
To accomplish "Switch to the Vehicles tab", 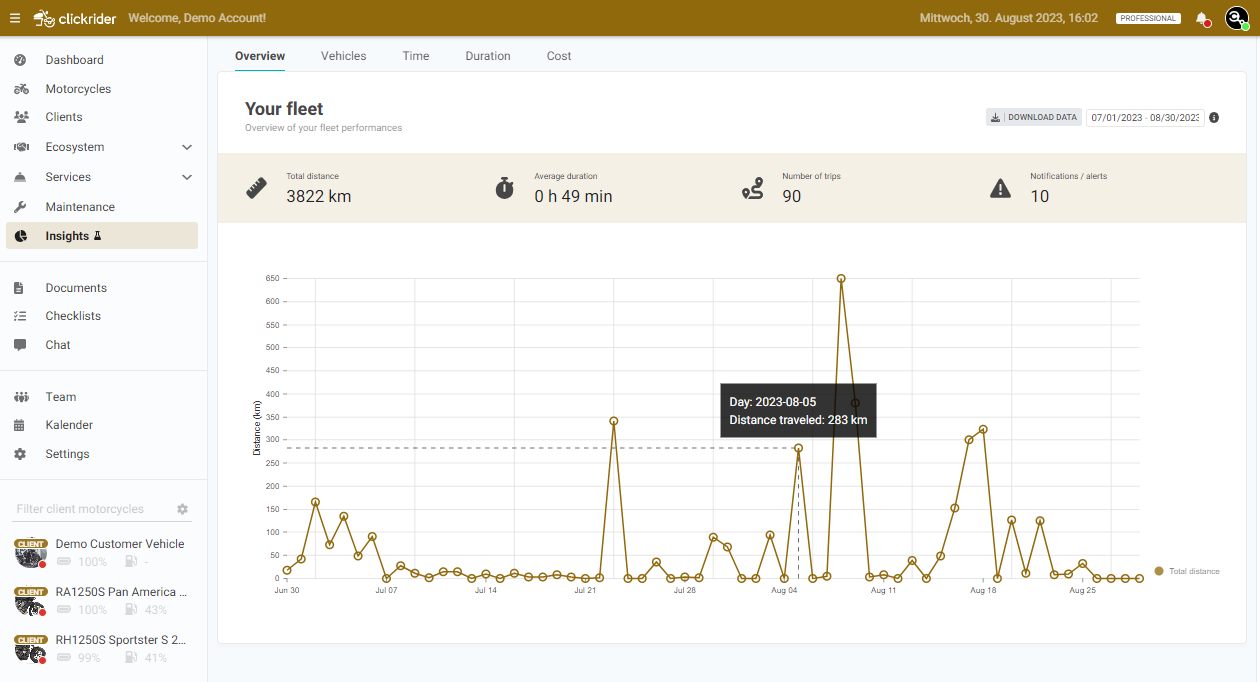I will click(x=343, y=56).
